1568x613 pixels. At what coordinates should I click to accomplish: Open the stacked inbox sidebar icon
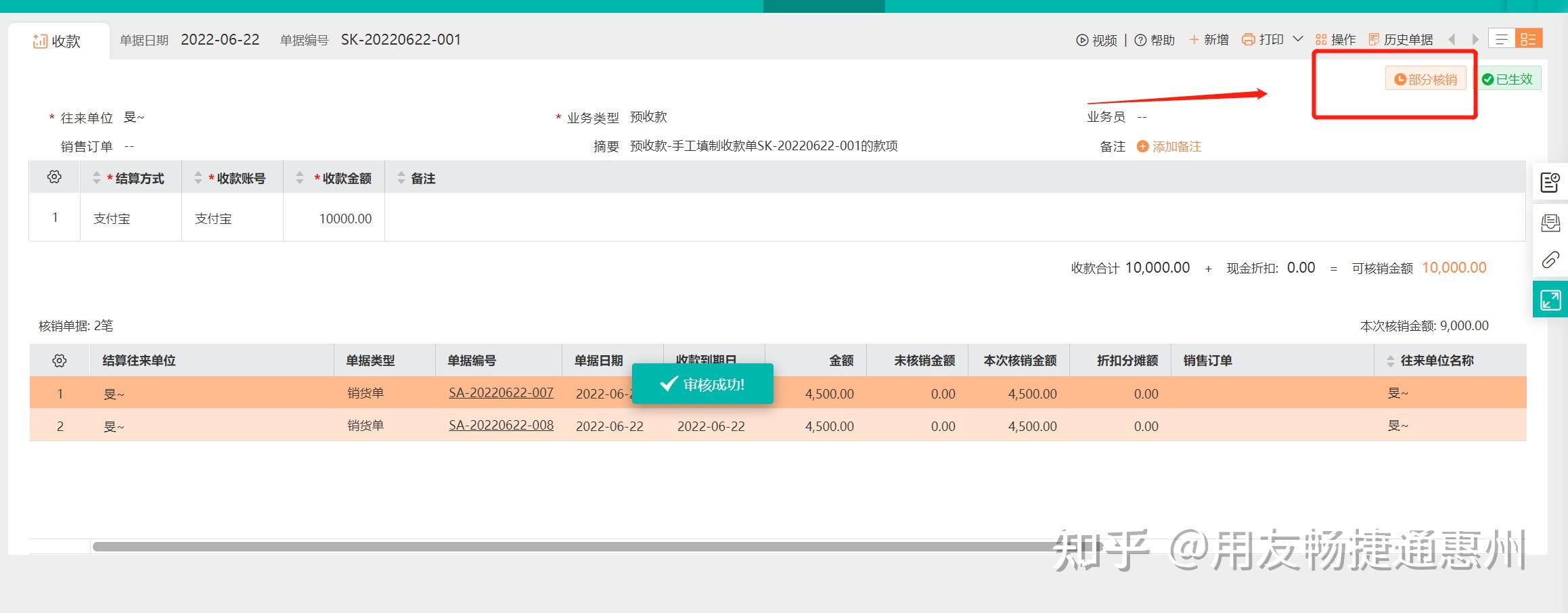coord(1550,222)
